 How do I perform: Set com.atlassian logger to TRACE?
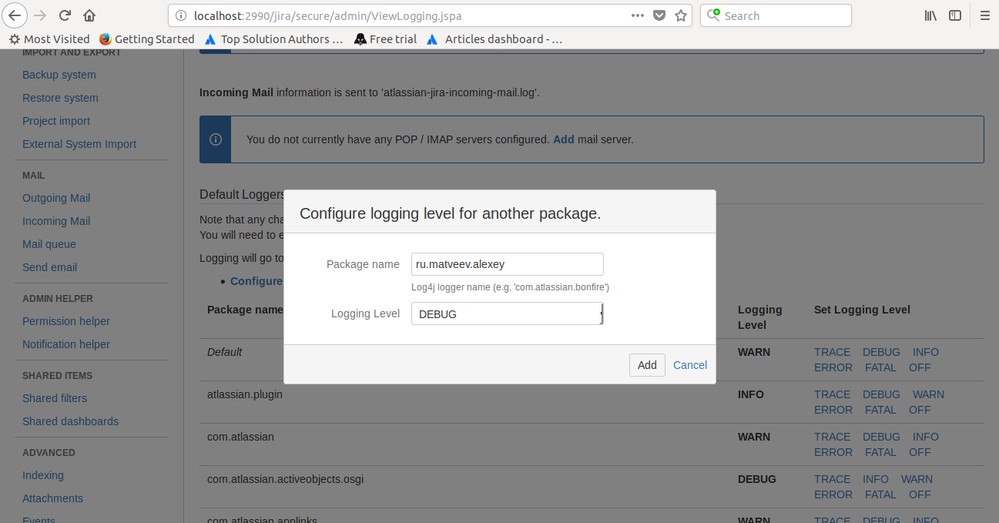pyautogui.click(x=832, y=437)
